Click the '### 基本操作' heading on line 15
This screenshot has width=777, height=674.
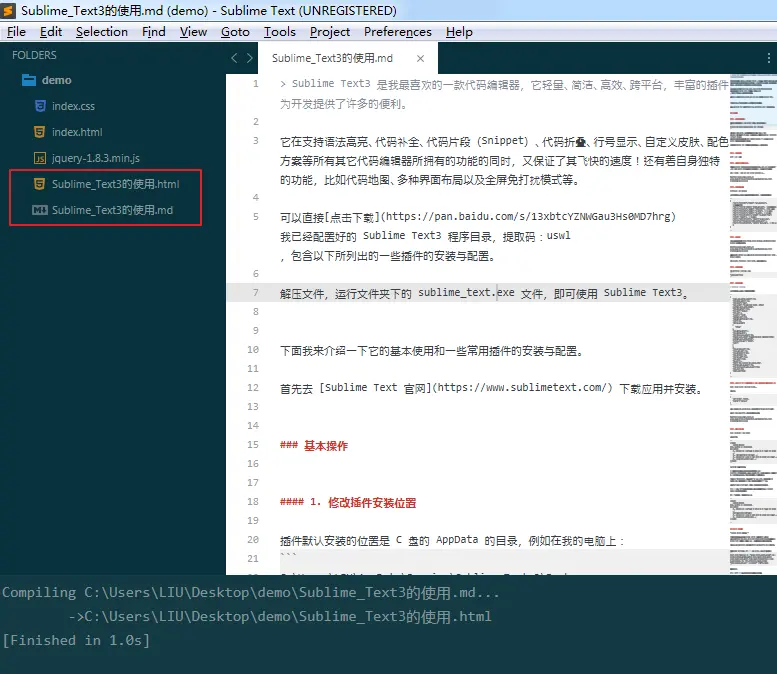314,446
